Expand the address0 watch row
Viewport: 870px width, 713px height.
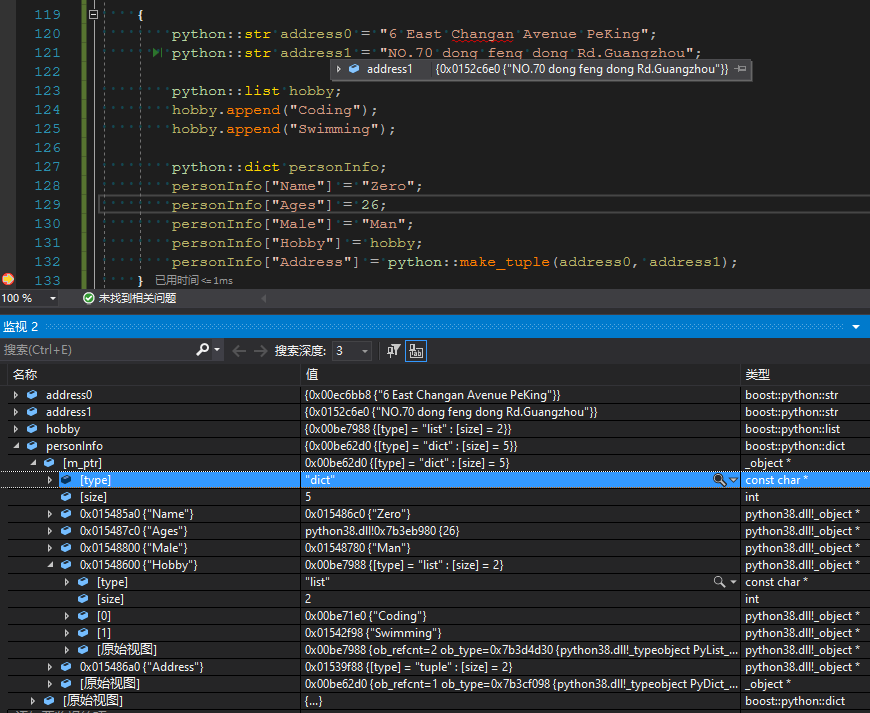(16, 395)
